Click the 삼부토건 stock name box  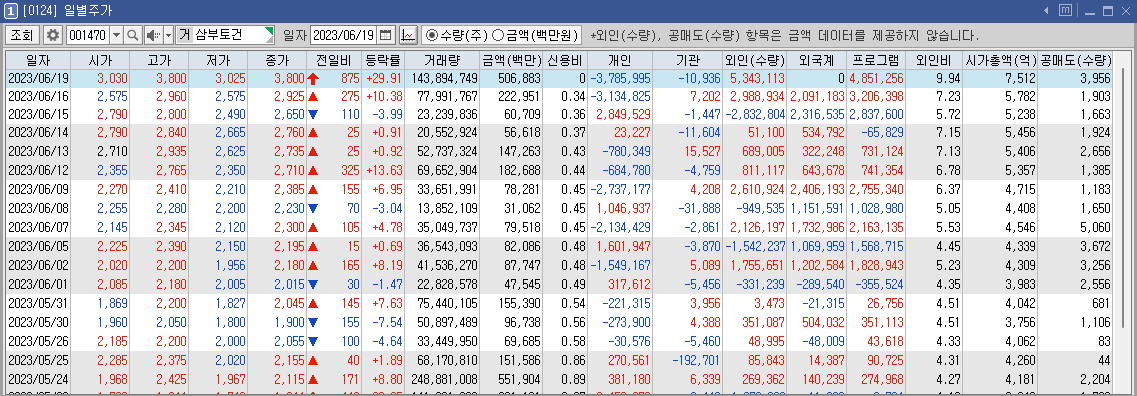point(225,35)
